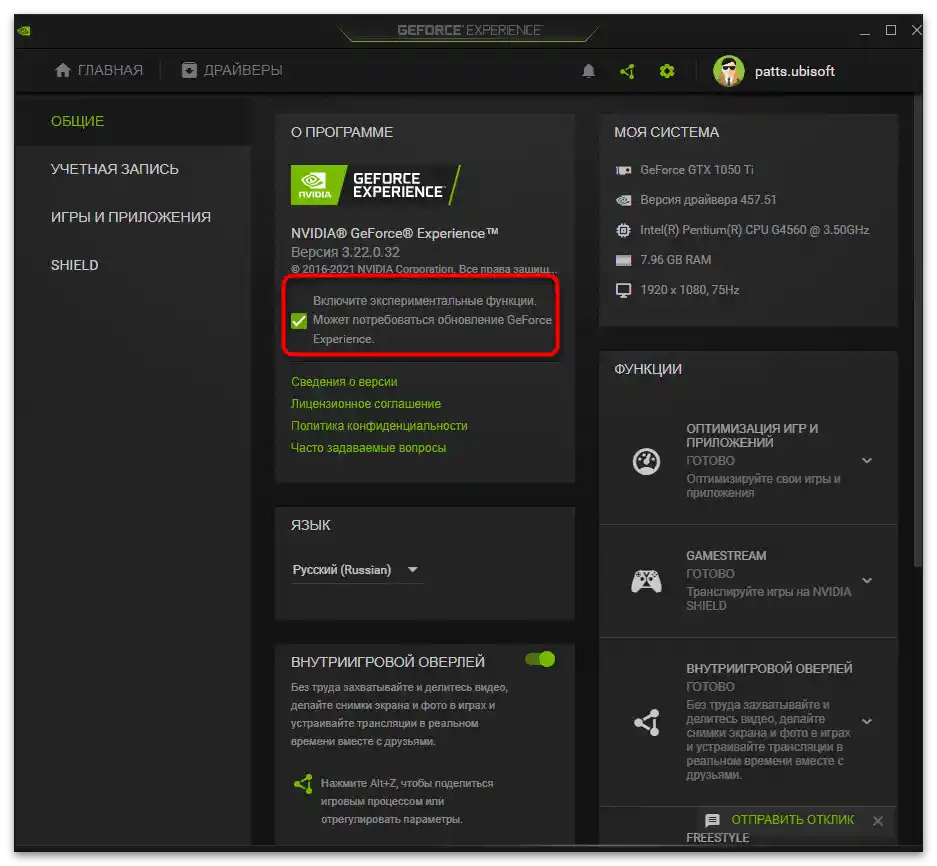
Task: Open the Часто задаваемые вопросы link
Action: pyautogui.click(x=368, y=448)
